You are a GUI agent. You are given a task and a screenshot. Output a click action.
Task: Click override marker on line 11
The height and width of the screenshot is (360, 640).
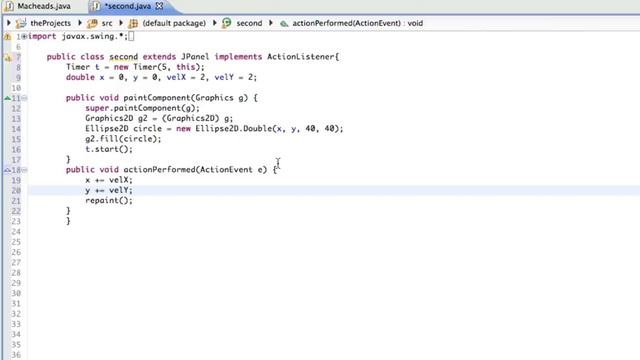7,98
